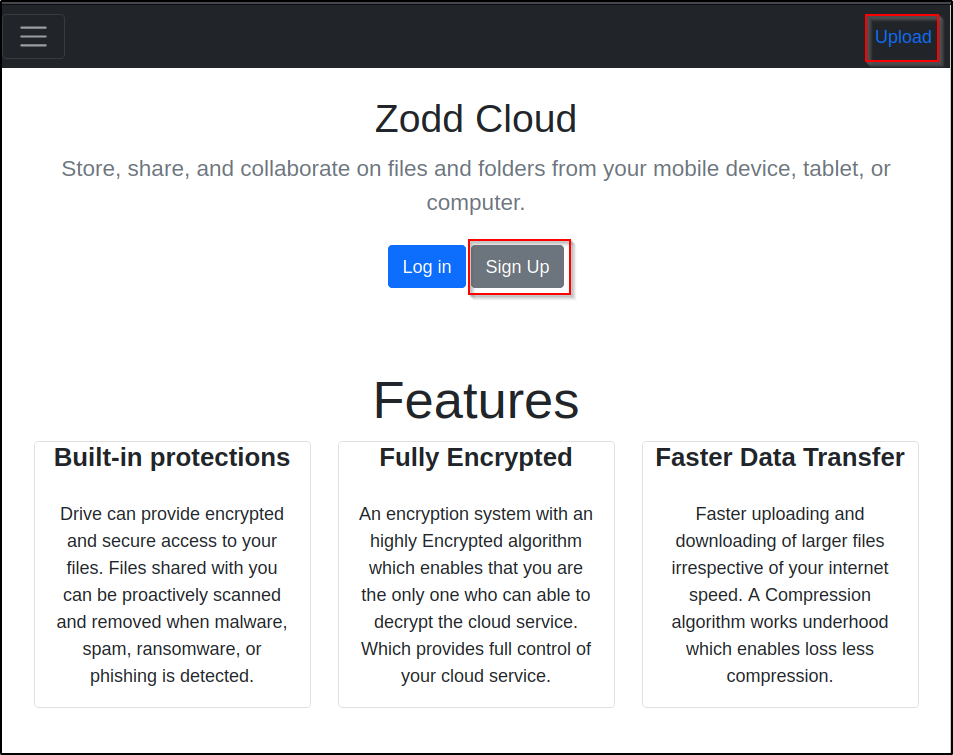953x755 pixels.
Task: Click the Built-in protections description text
Action: point(172,595)
